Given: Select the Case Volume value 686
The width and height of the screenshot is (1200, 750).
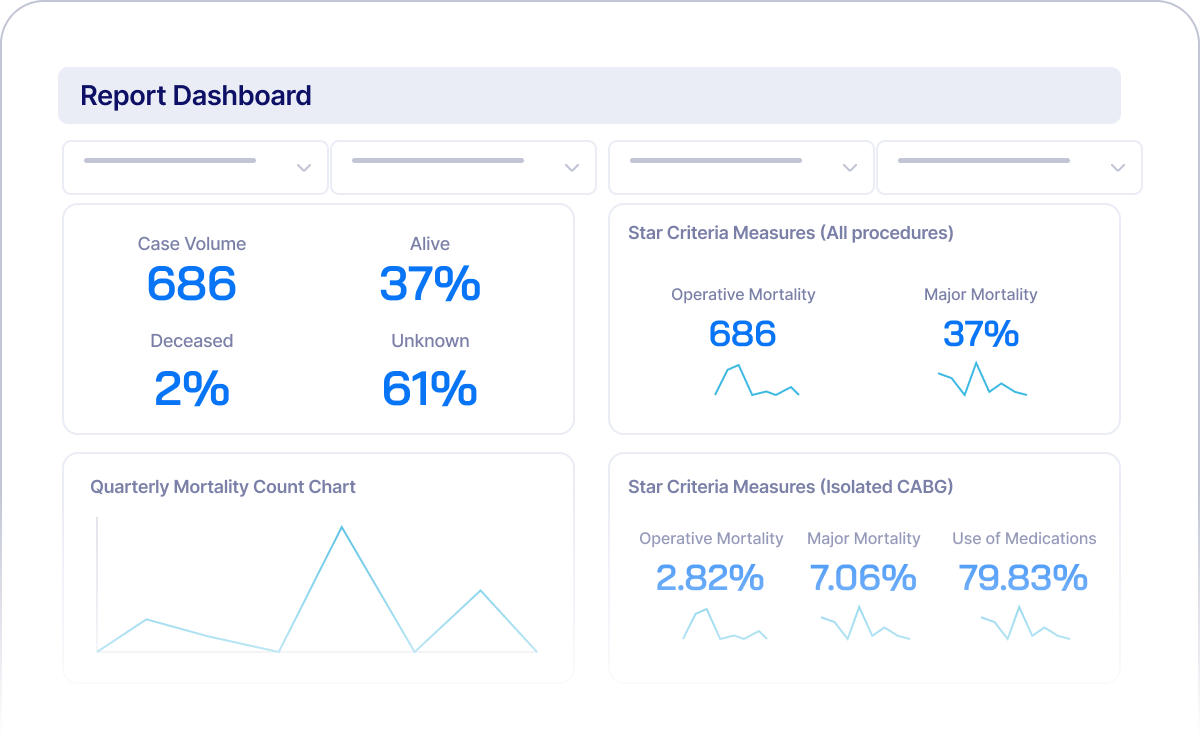Looking at the screenshot, I should [x=191, y=285].
